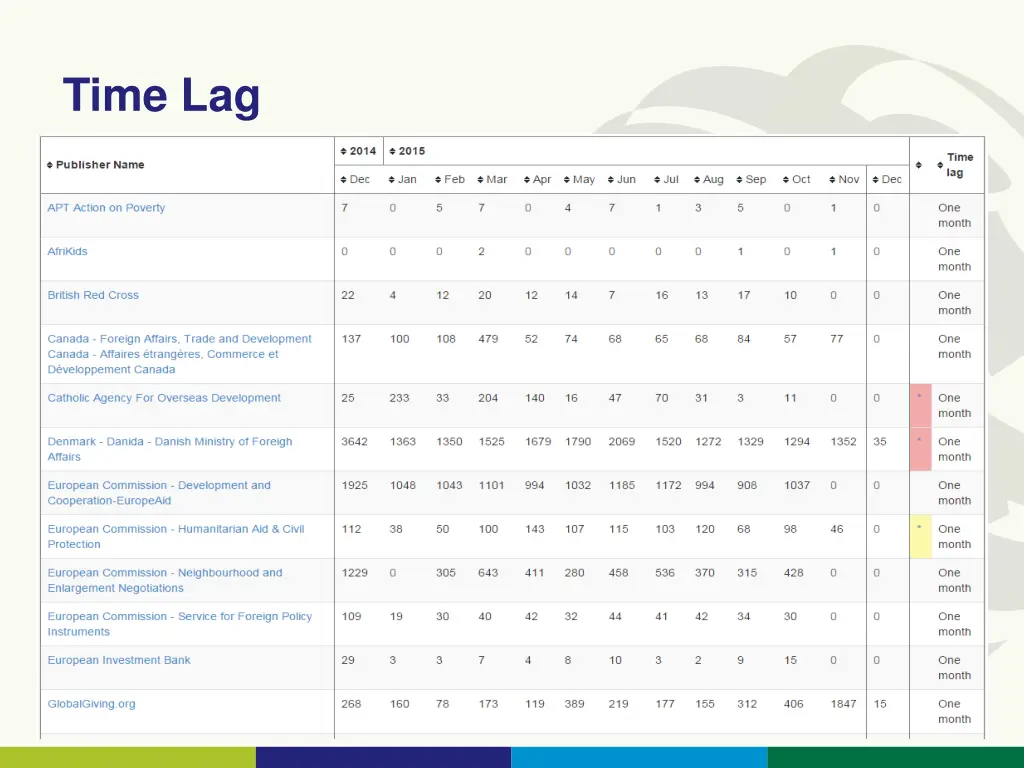Sort by Jan column
Image resolution: width=1024 pixels, height=768 pixels.
tap(402, 180)
